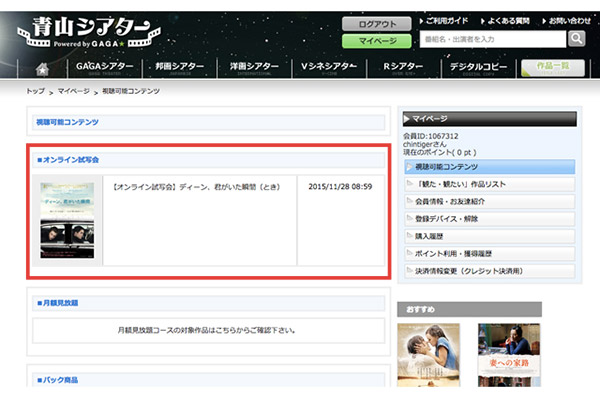Select Vシネシアター nav tab
Viewport: 600px width, 399px height.
(x=329, y=68)
